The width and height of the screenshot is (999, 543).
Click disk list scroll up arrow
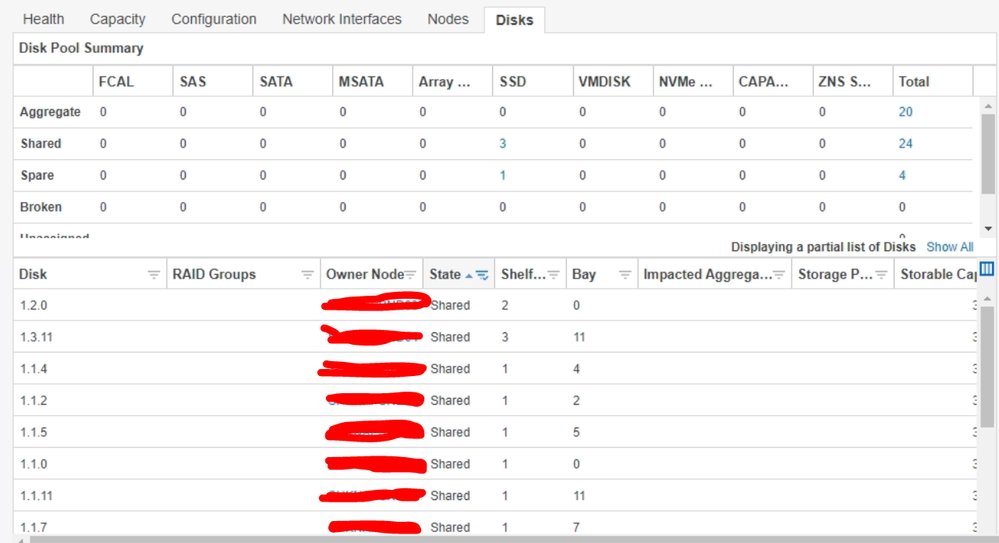[x=987, y=298]
